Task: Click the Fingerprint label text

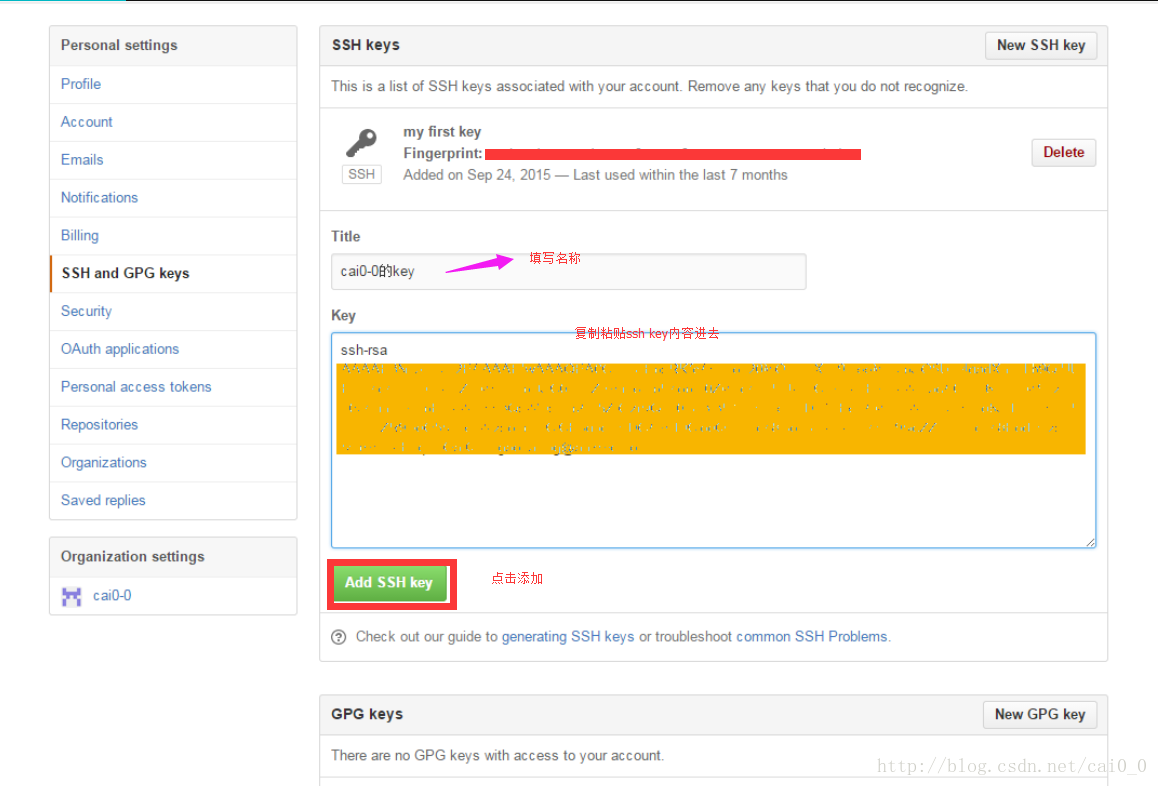Action: click(x=442, y=154)
